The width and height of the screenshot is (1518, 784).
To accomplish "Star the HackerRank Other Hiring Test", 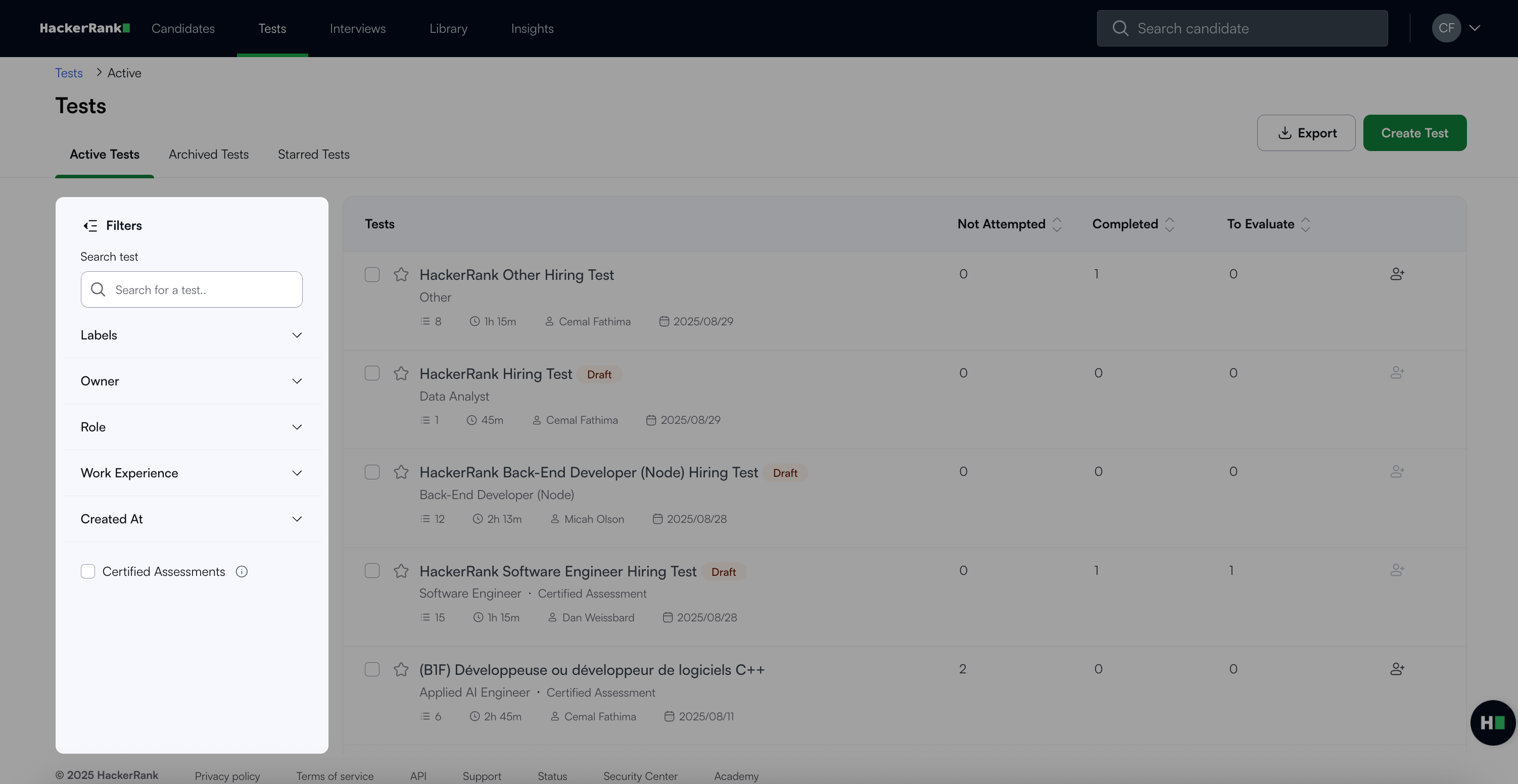I will click(x=401, y=274).
